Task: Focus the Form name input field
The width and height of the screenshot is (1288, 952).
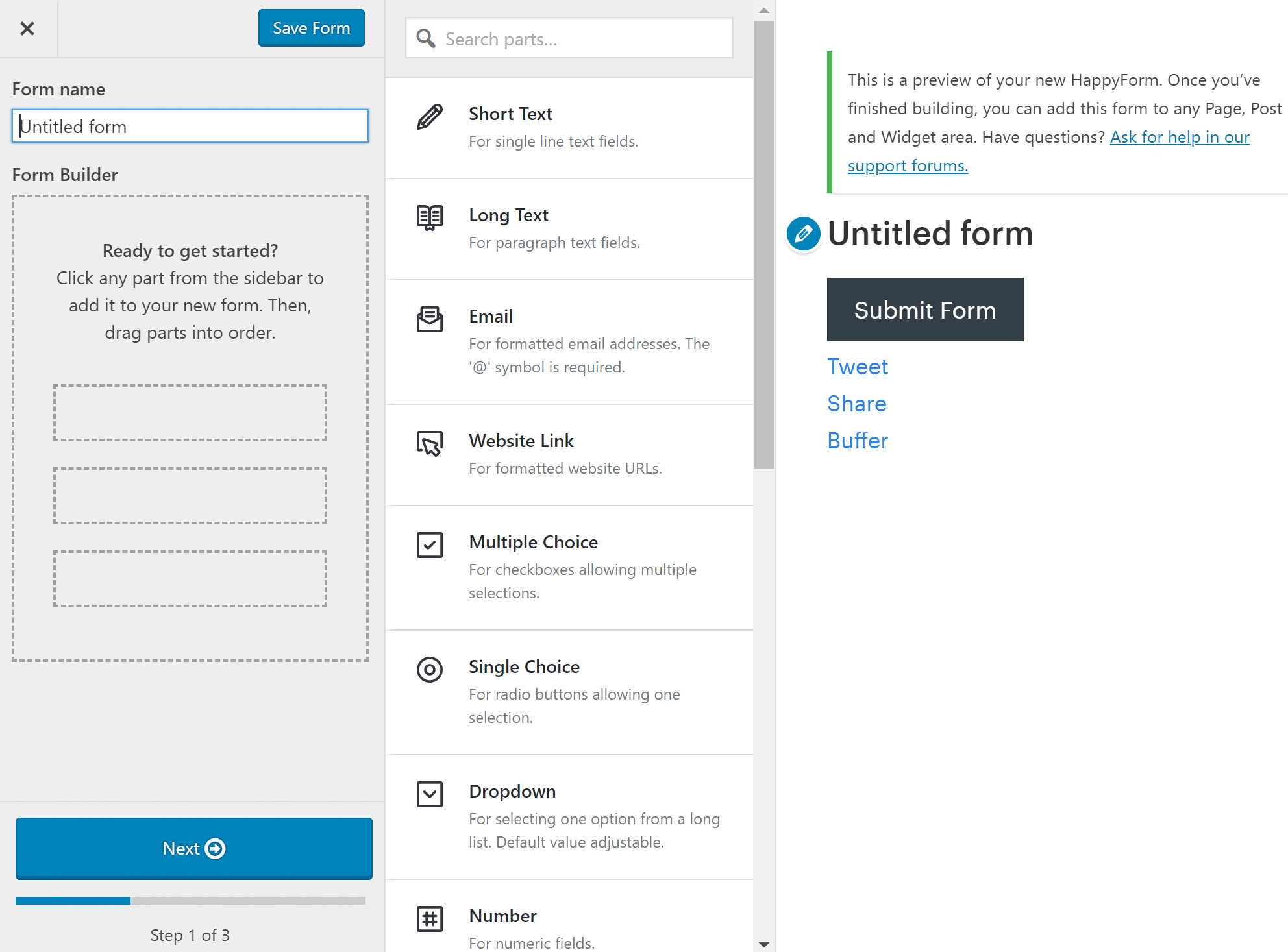Action: pyautogui.click(x=190, y=126)
